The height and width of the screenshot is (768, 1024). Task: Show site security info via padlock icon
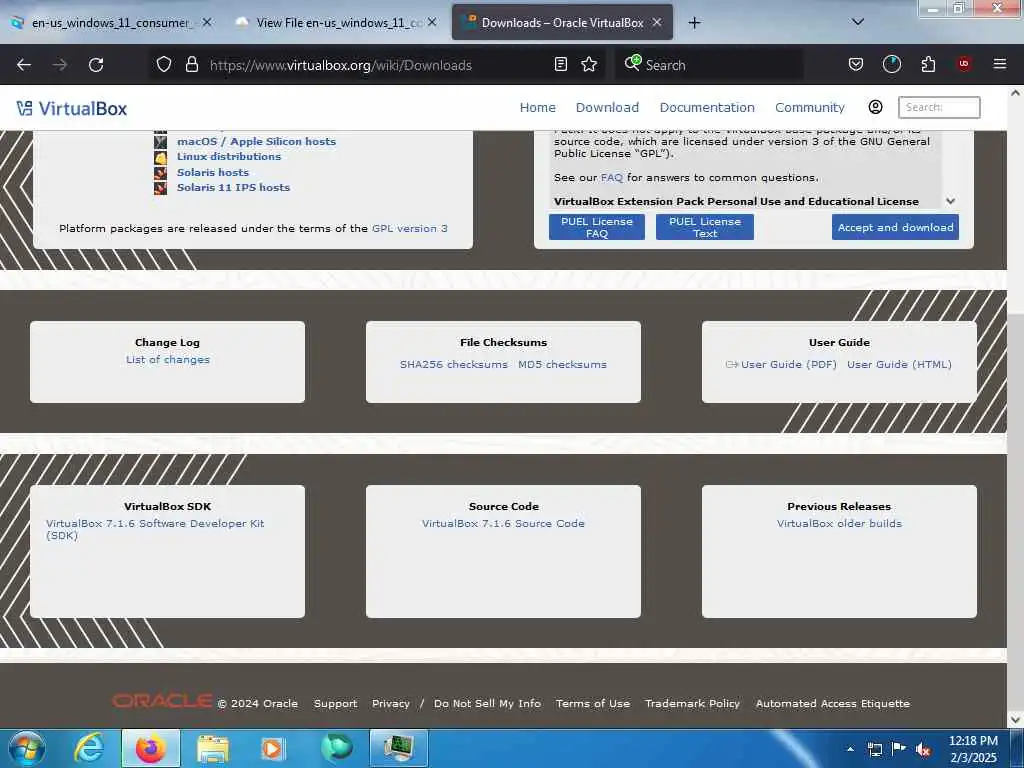pyautogui.click(x=191, y=65)
